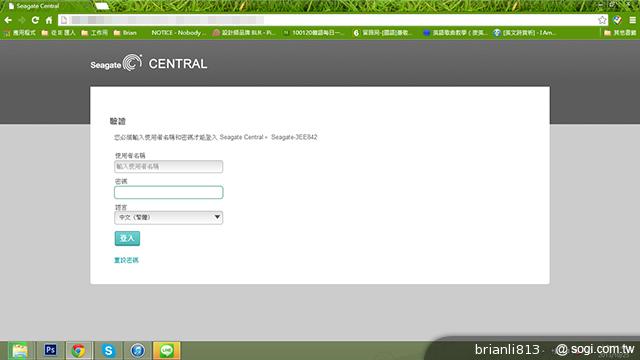This screenshot has width=640, height=360.
Task: Open the LINE app taskbar icon
Action: [x=167, y=351]
